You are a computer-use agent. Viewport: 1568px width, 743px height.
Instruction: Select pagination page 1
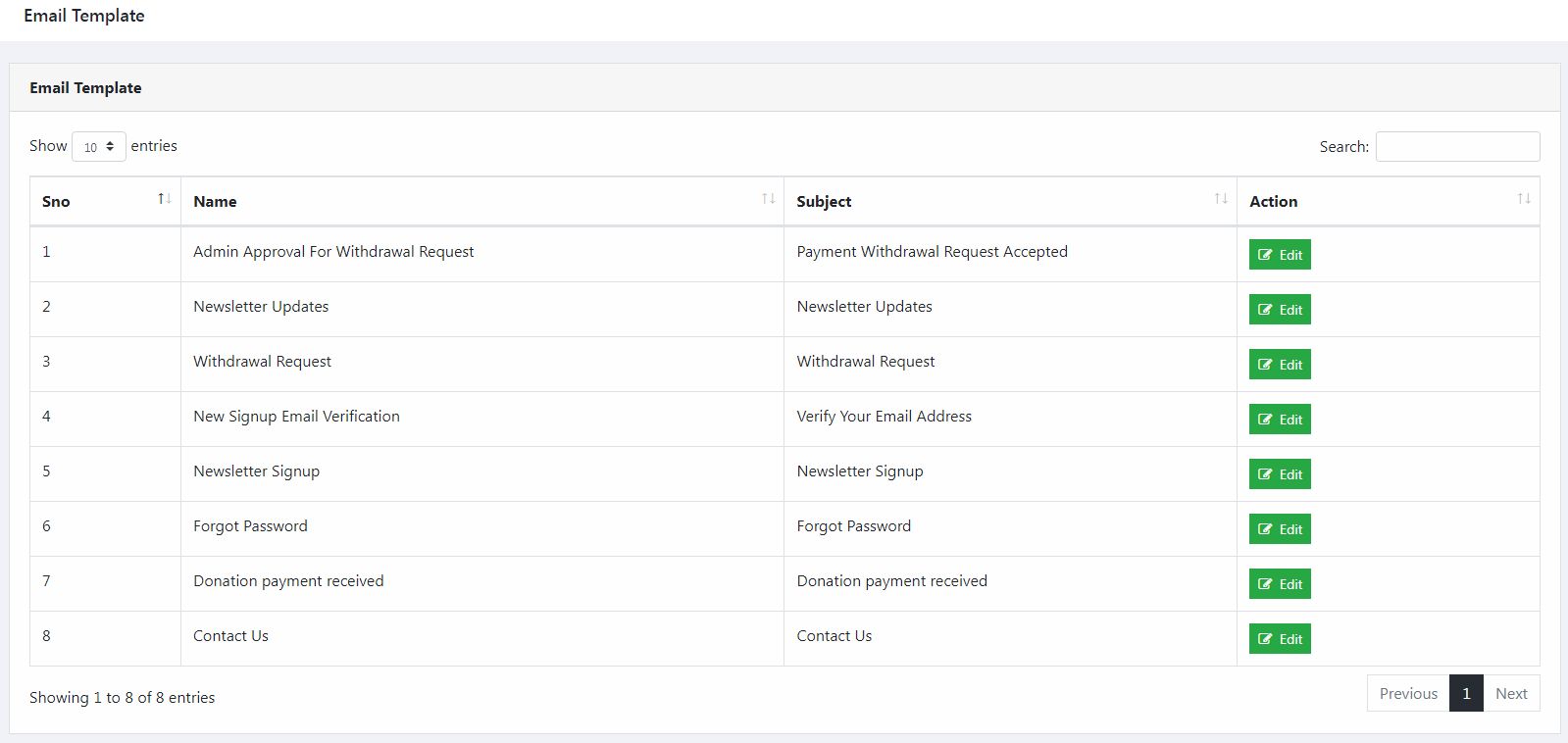pos(1466,693)
